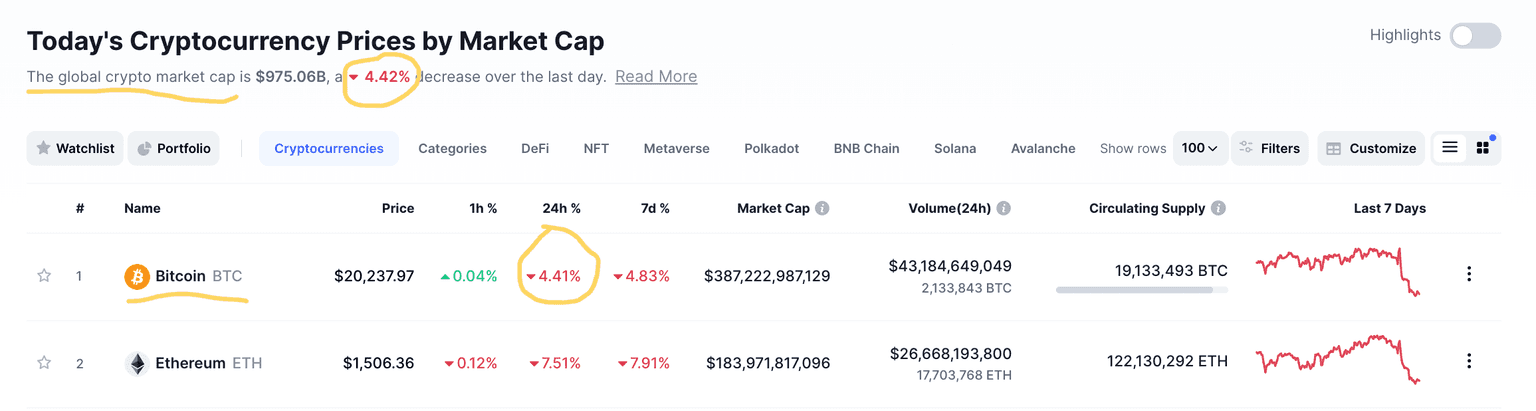Switch to list view layout
The image size is (1536, 411).
(1449, 148)
